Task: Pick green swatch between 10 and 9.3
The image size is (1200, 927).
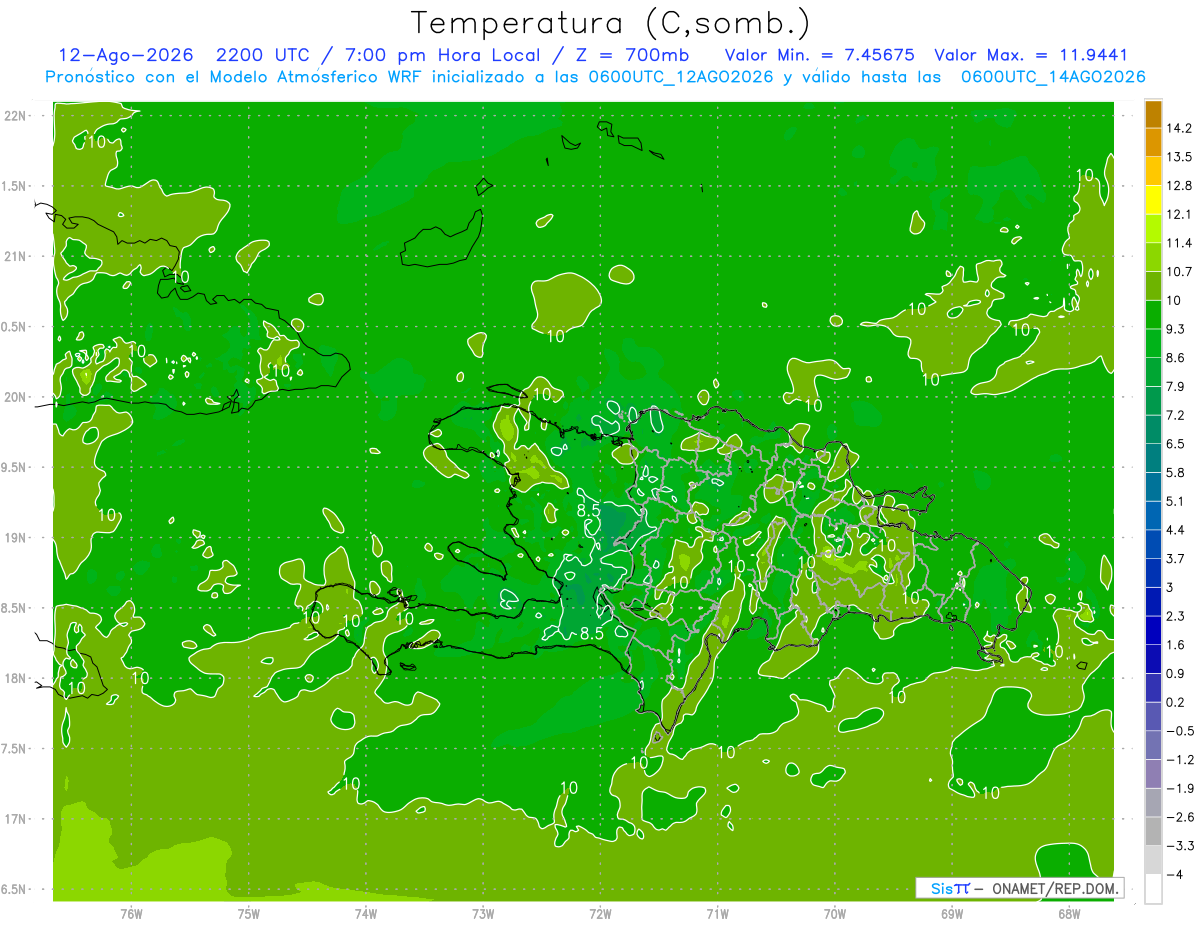Action: click(x=1153, y=315)
